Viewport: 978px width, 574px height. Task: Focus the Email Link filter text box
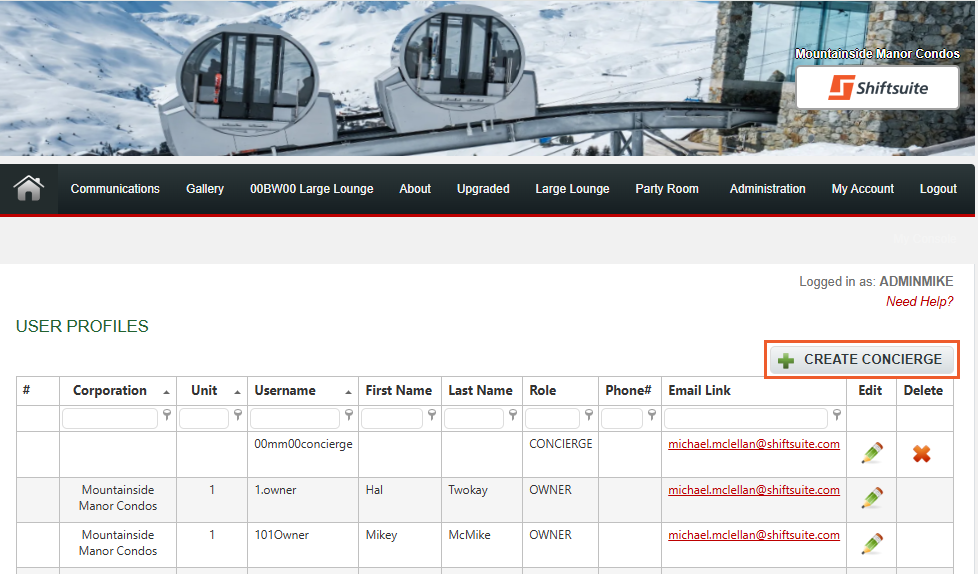point(746,418)
